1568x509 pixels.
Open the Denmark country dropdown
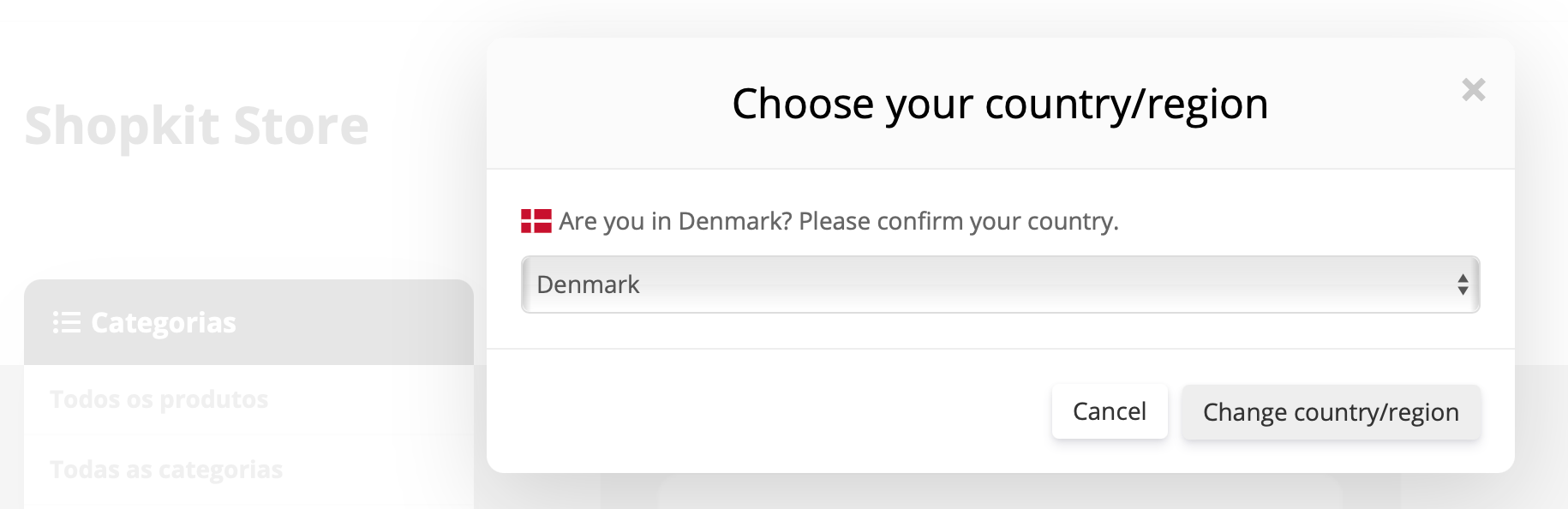pos(999,284)
